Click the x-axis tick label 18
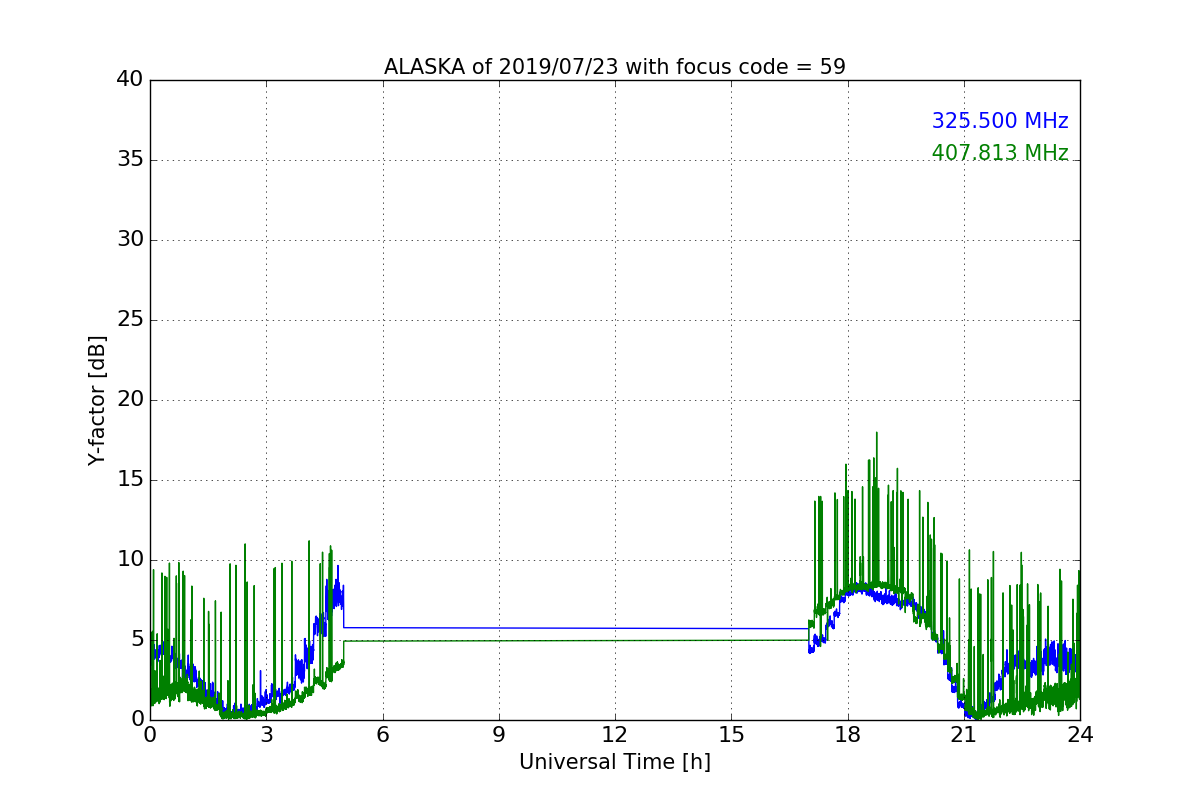 [x=848, y=735]
